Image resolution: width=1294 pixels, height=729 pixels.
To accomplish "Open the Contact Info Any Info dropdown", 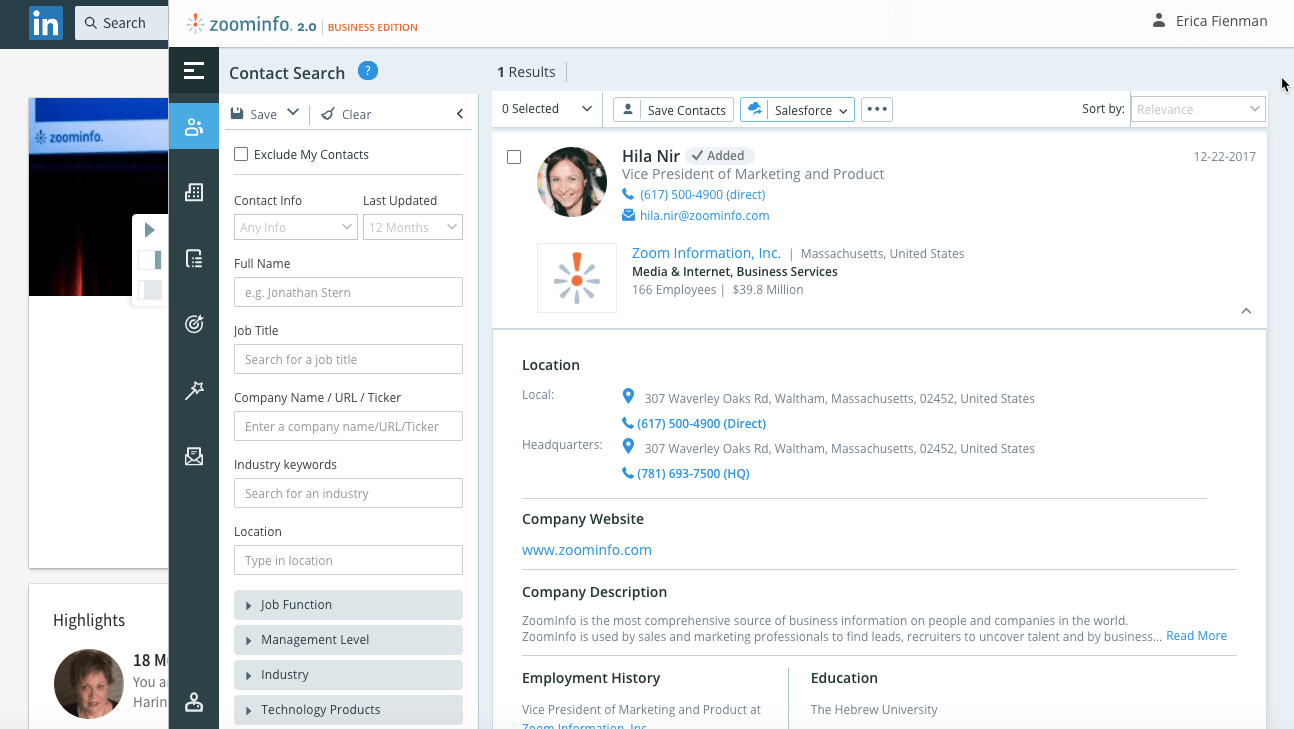I will (x=295, y=228).
